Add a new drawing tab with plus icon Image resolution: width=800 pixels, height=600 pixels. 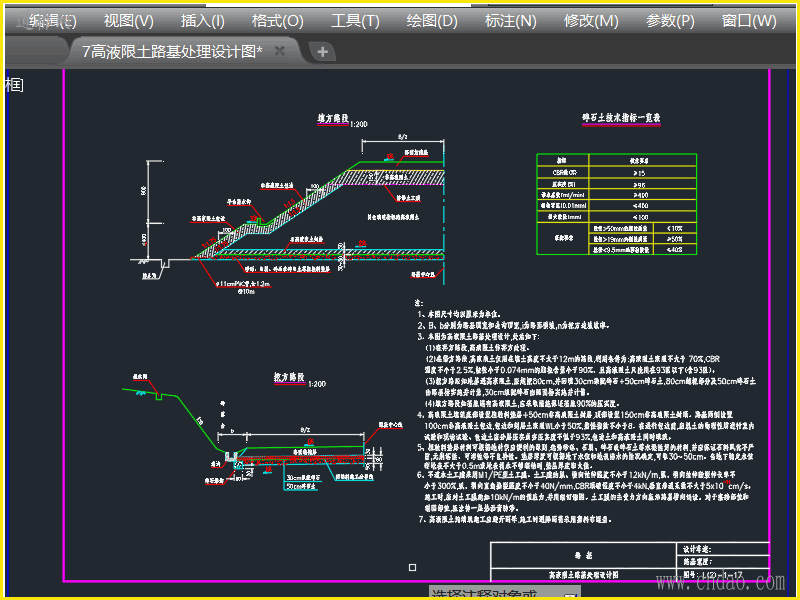[321, 51]
